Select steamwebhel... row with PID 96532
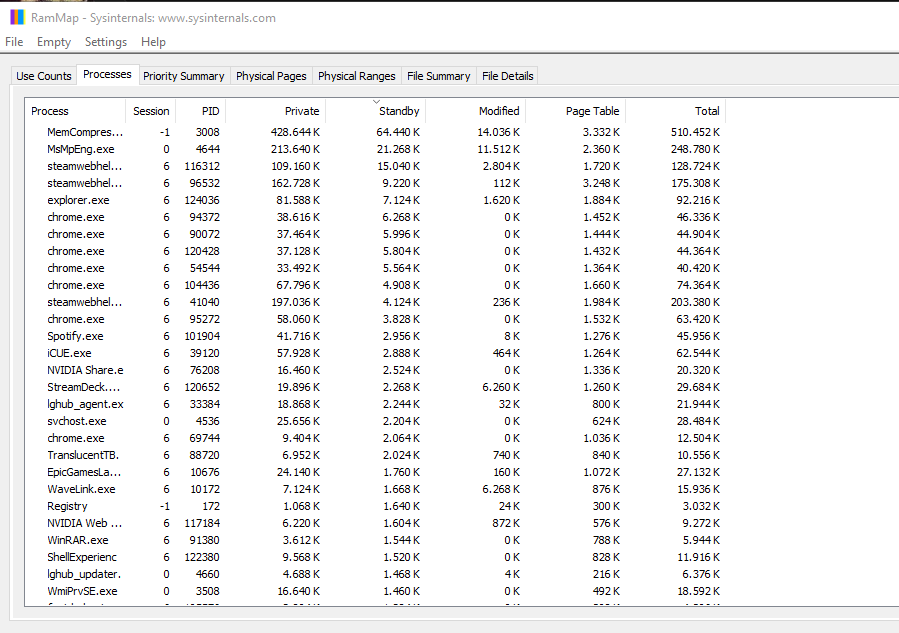This screenshot has height=633, width=899. 376,183
